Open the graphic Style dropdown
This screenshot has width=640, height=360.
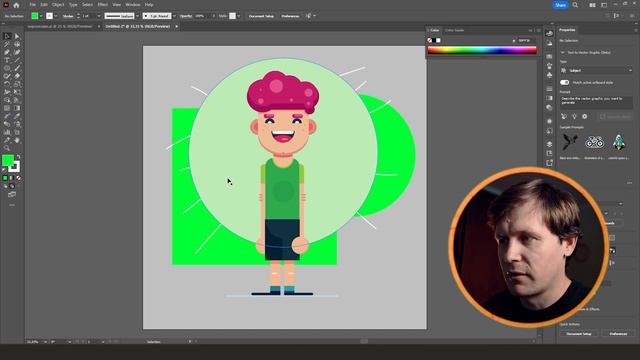click(238, 16)
